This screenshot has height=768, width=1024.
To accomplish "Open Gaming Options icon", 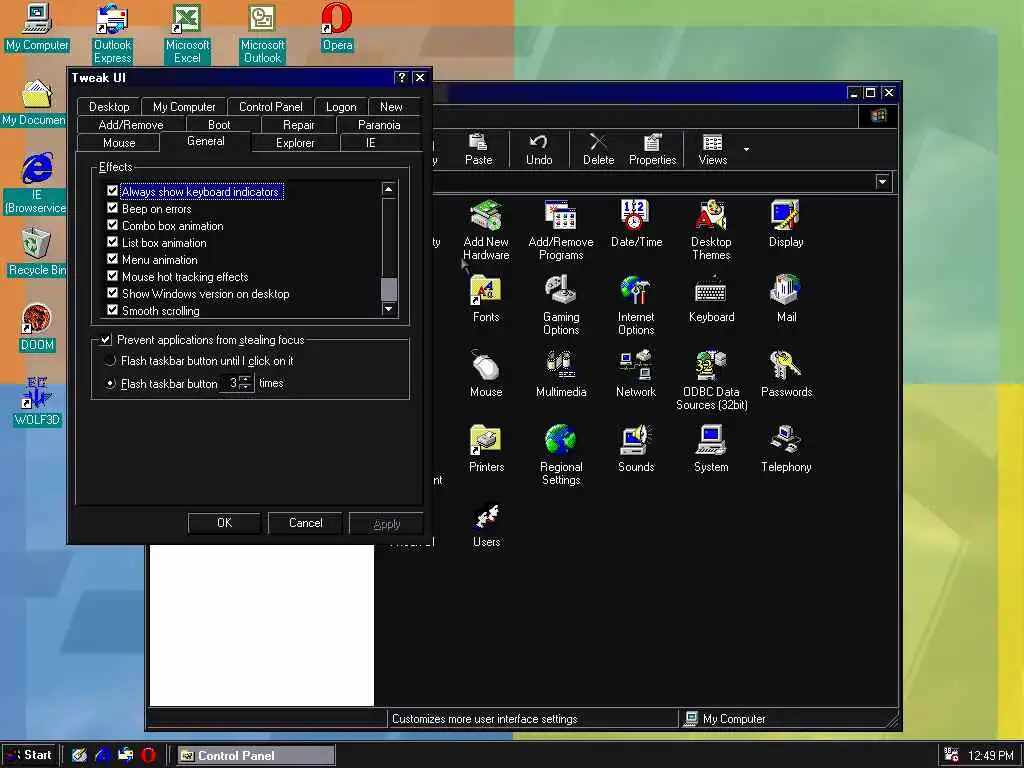I will tap(560, 304).
